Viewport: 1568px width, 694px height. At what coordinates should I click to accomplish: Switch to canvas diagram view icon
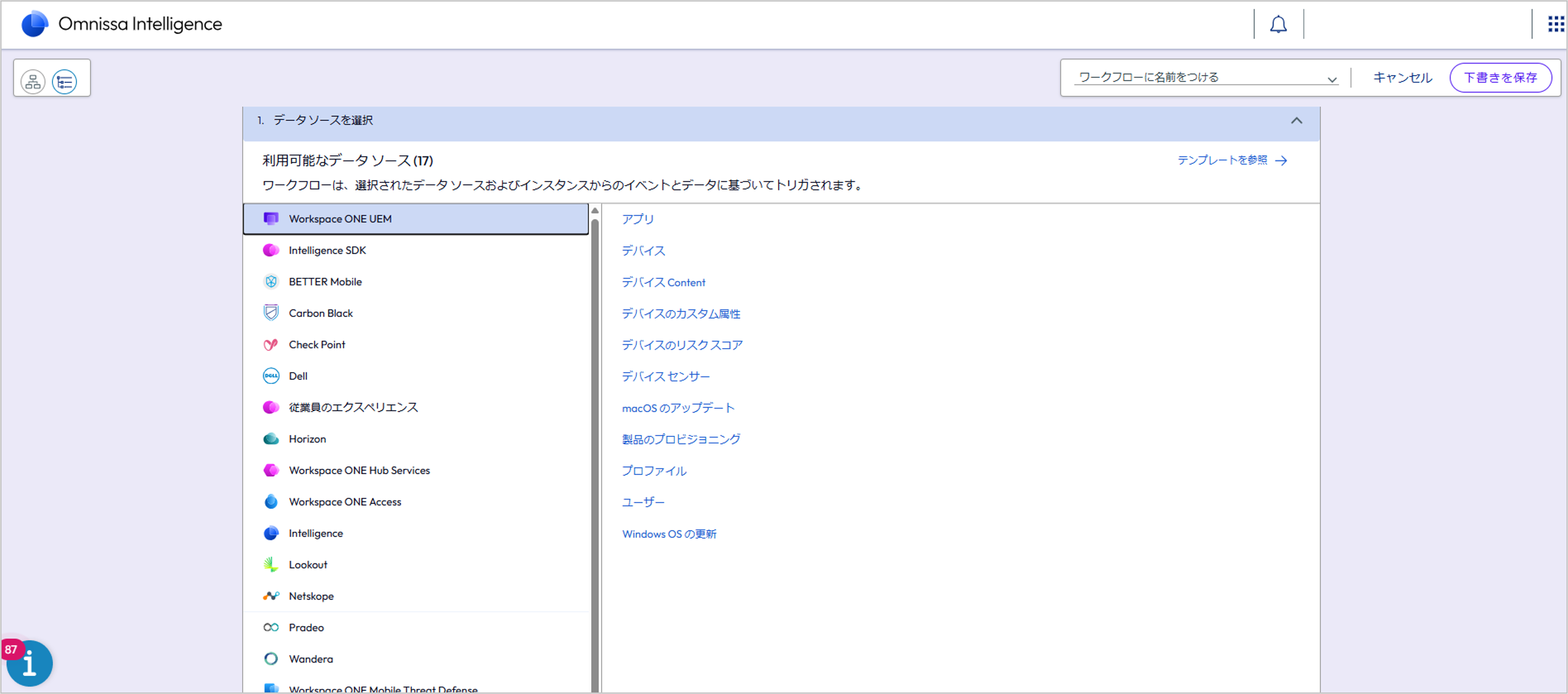tap(33, 81)
